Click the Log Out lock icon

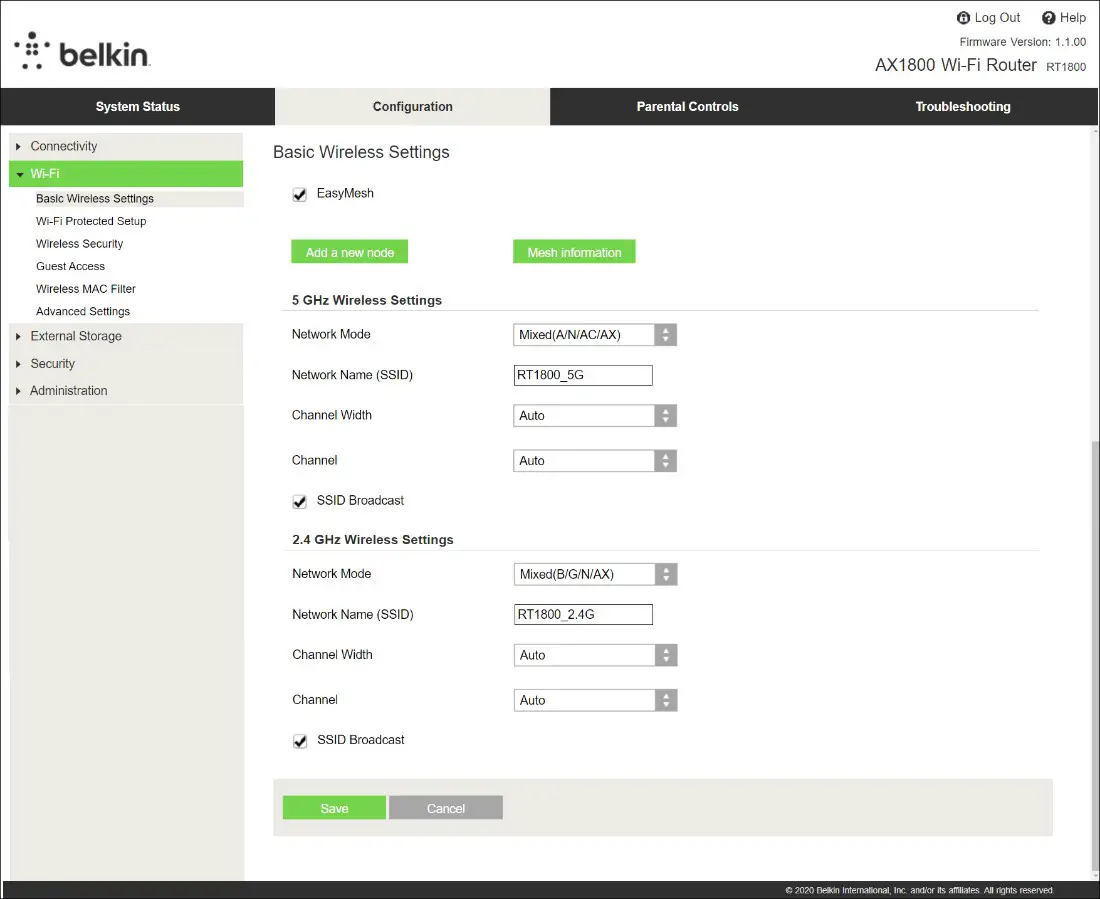[963, 18]
